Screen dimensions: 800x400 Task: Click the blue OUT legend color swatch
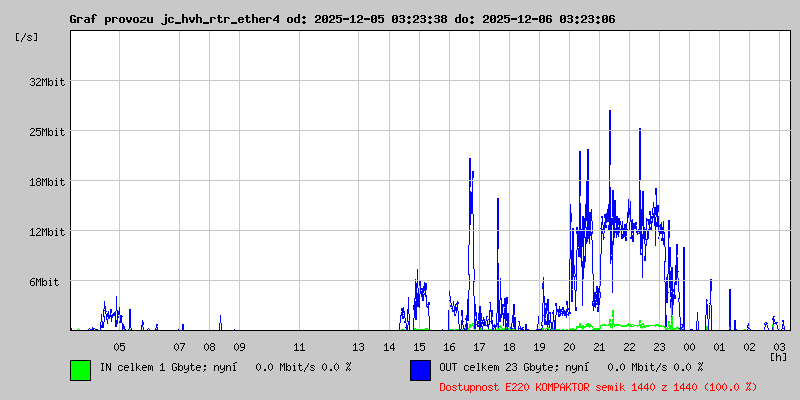pyautogui.click(x=420, y=370)
